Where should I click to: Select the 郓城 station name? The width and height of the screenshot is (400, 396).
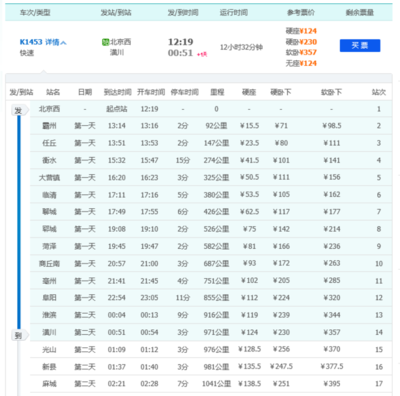pyautogui.click(x=49, y=229)
